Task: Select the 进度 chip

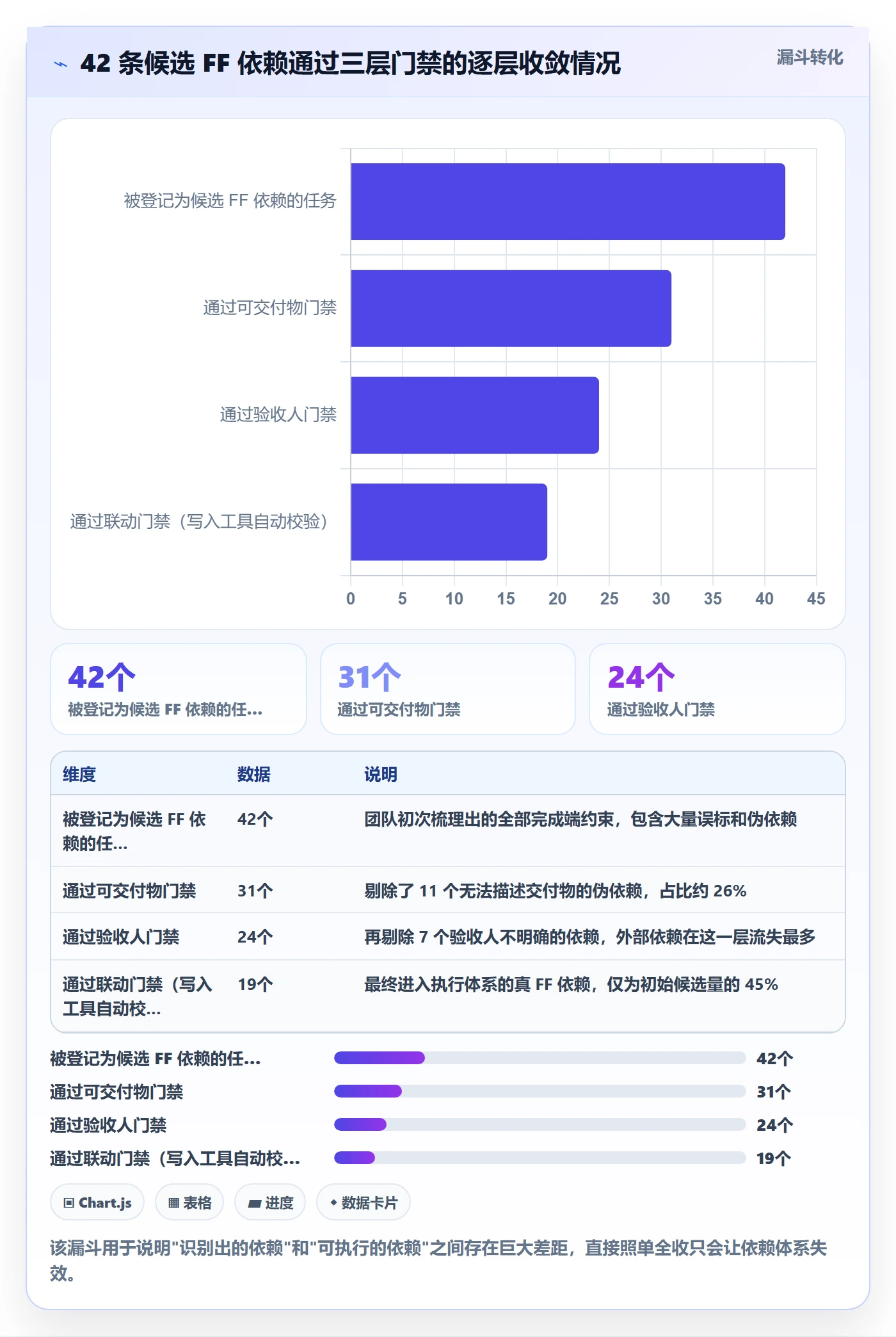Action: (x=270, y=1203)
